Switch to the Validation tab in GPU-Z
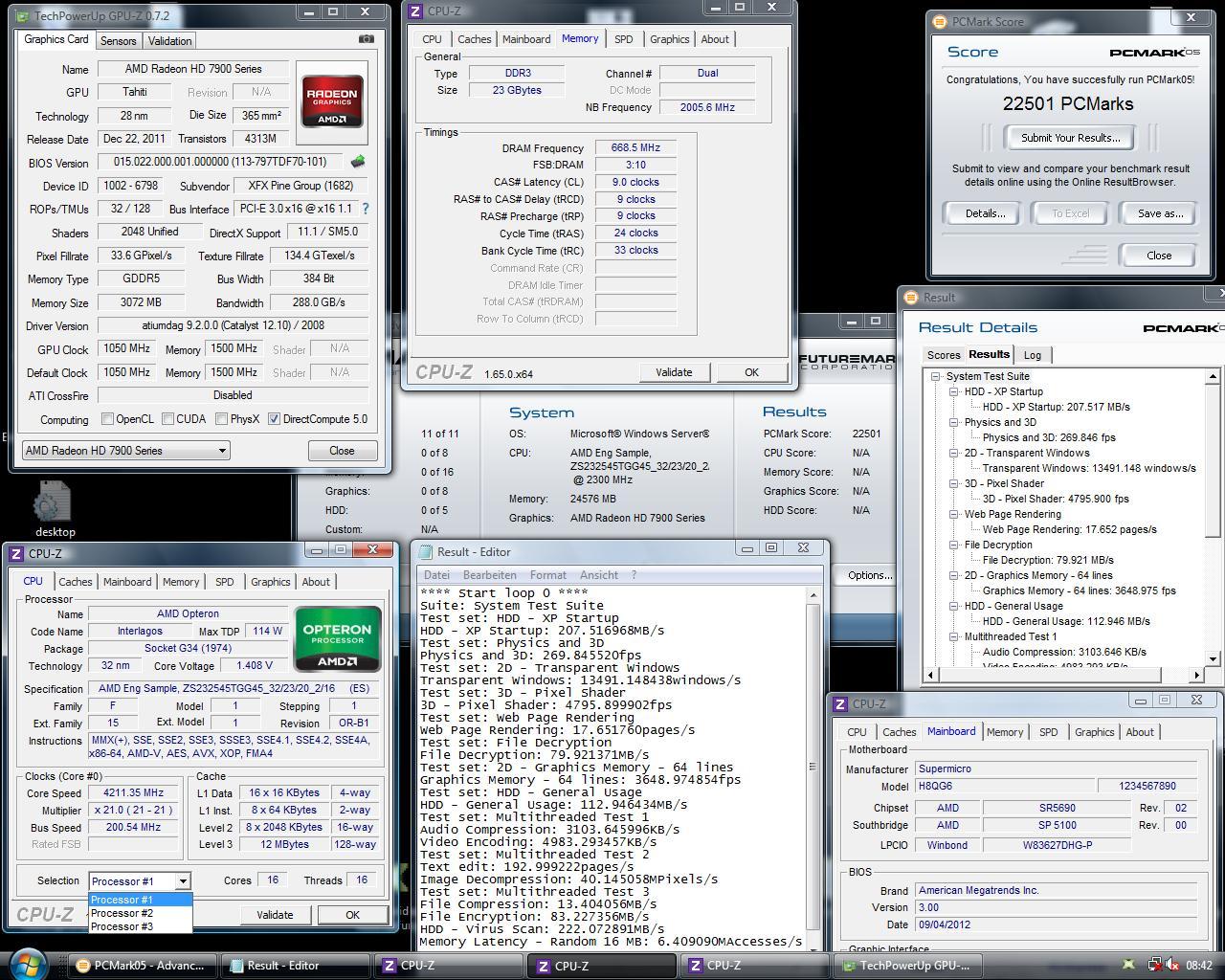The image size is (1225, 980). pos(170,40)
